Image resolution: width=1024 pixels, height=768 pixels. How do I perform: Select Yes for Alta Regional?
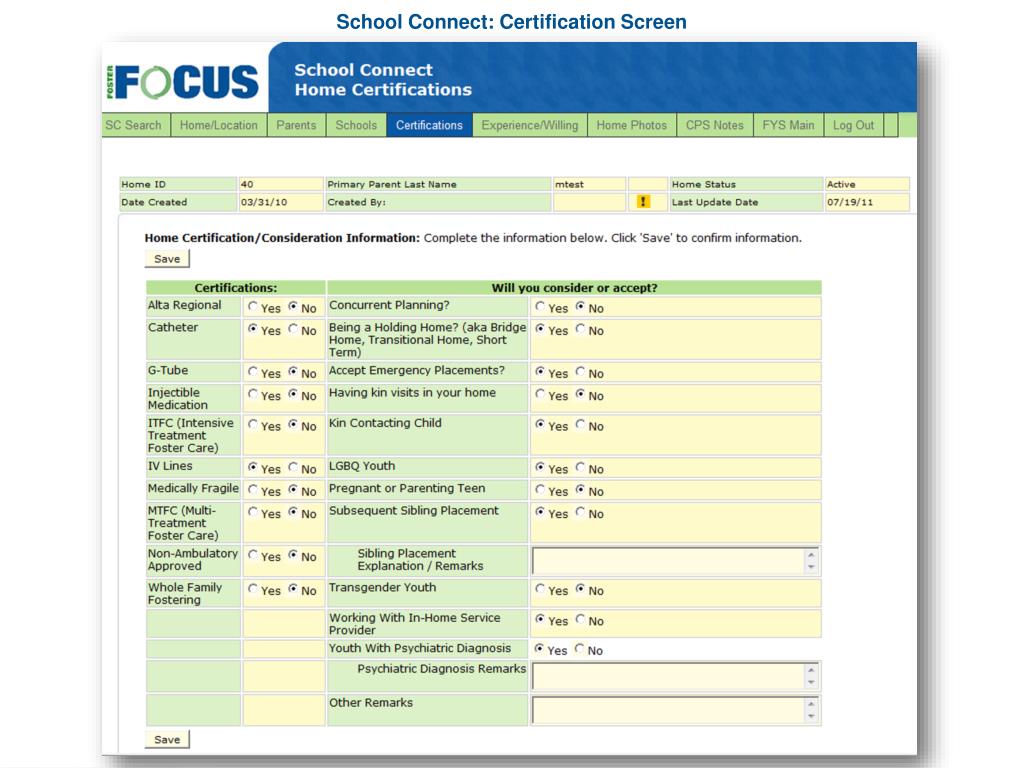coord(253,306)
